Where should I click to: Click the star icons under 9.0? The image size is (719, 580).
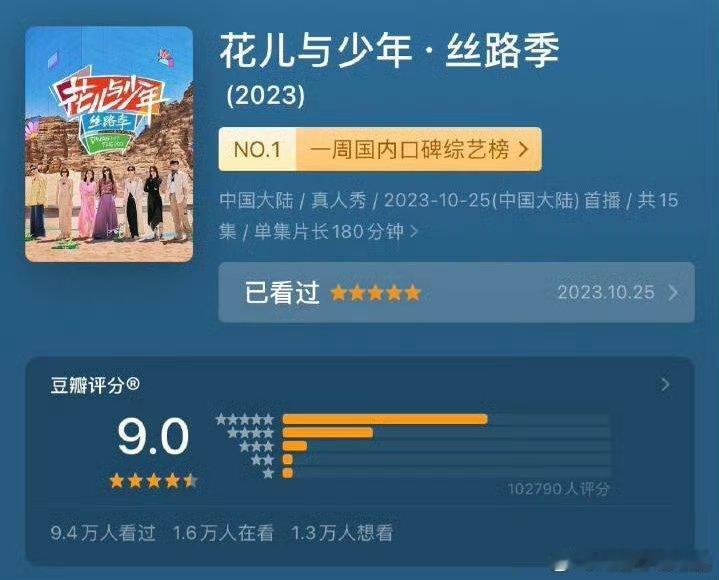(x=153, y=481)
